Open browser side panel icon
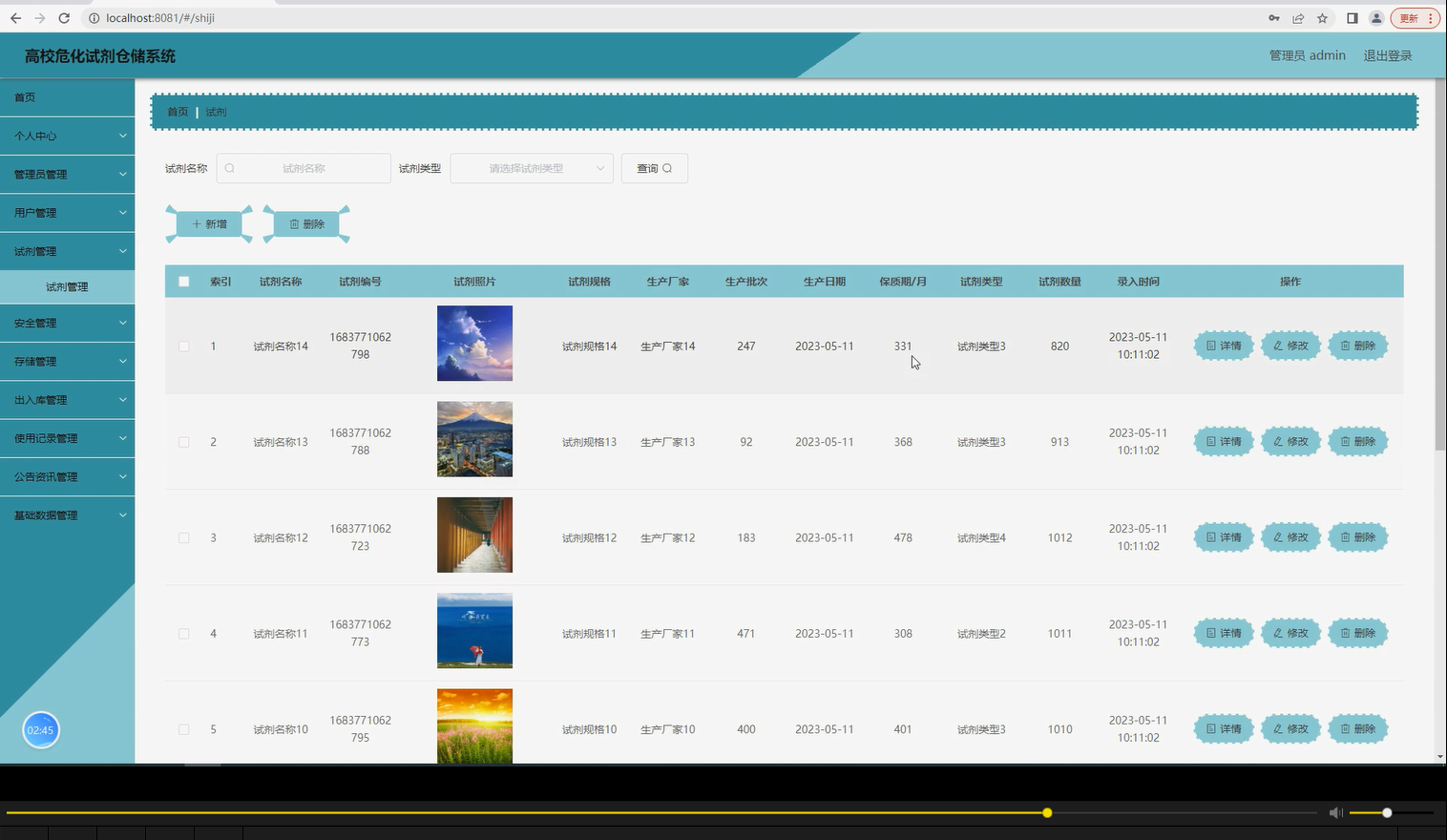The image size is (1447, 840). 1352,18
